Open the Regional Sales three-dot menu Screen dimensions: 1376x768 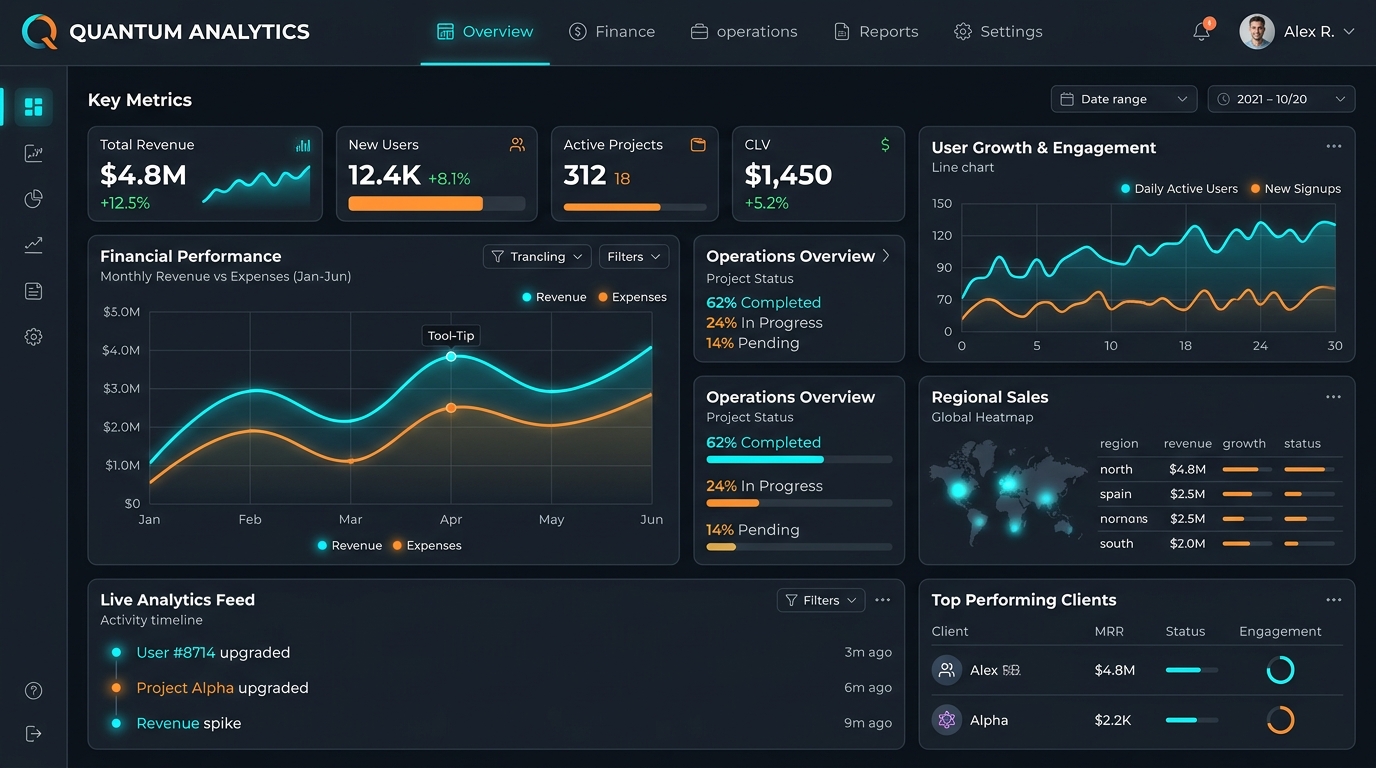1333,397
